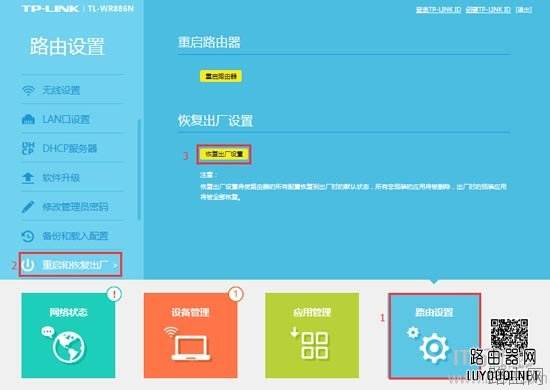Viewport: 550px width, 390px height.
Task: Switch to the 设备管理 tab
Action: point(190,336)
